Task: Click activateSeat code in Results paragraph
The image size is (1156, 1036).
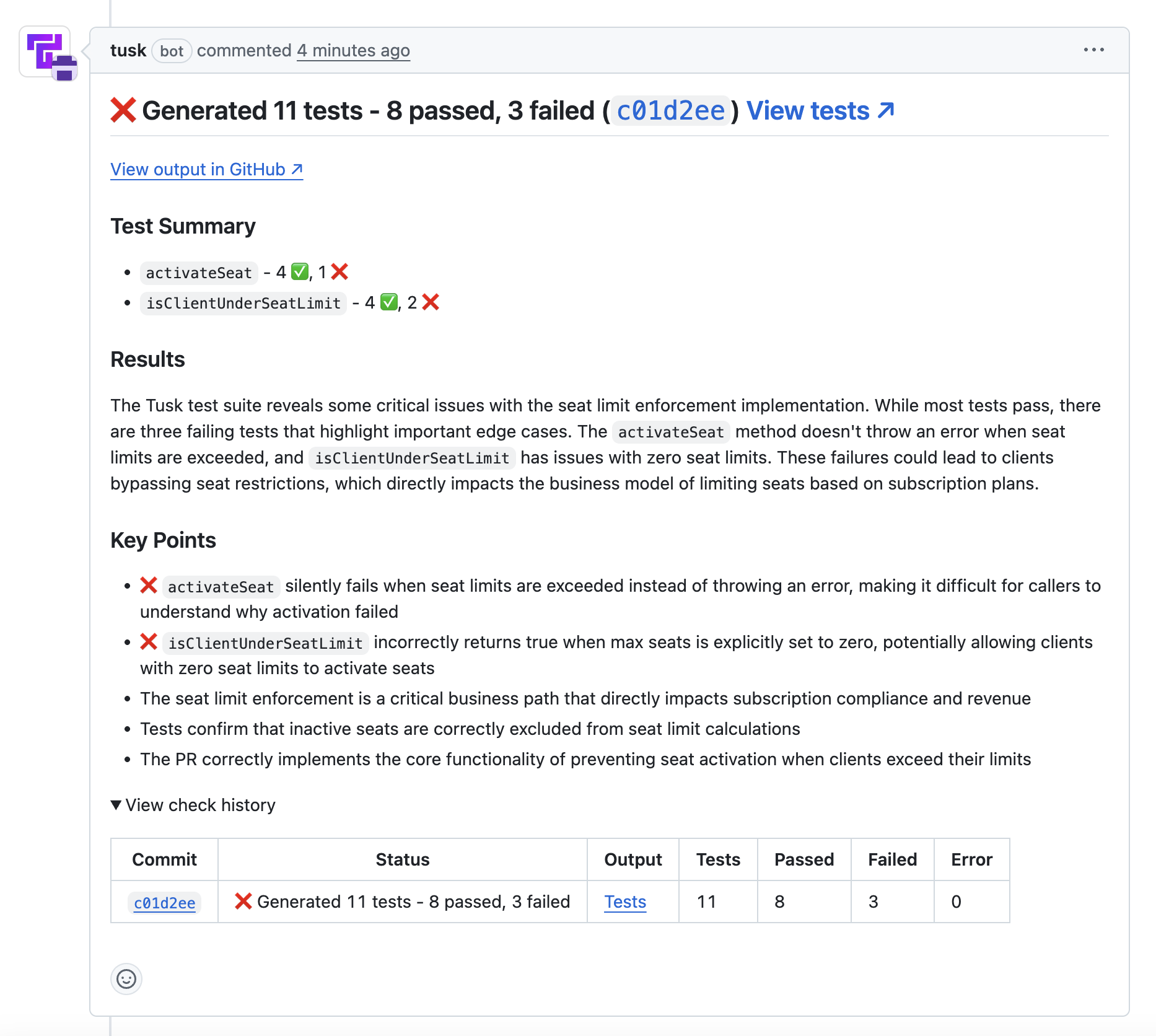Action: coord(671,432)
